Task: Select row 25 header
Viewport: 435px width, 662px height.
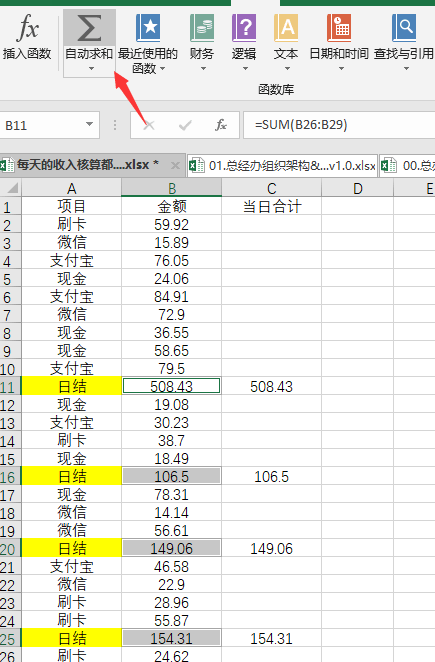Action: (x=10, y=639)
